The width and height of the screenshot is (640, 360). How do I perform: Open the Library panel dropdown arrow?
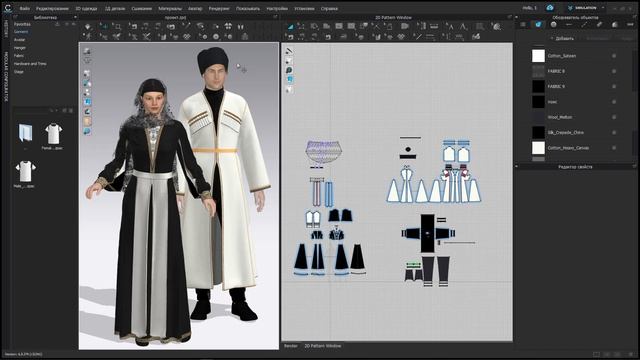click(x=75, y=18)
